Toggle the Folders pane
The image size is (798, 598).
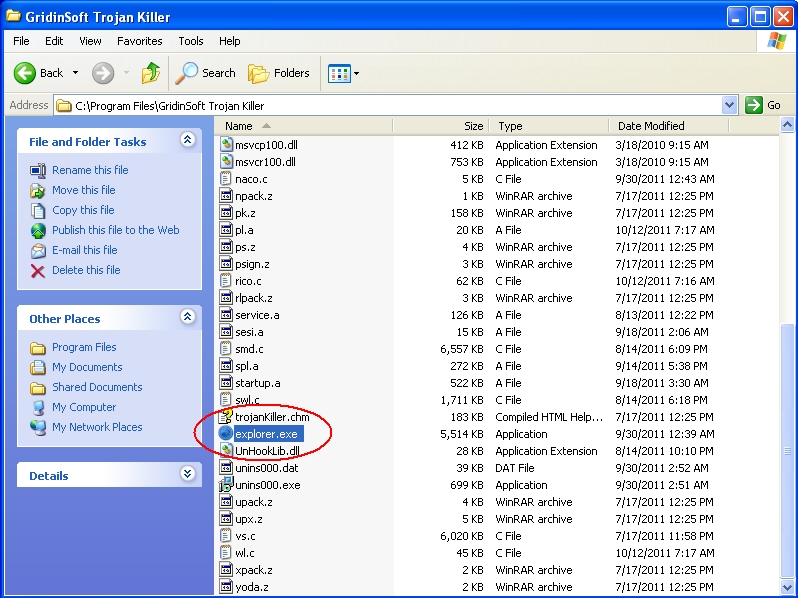point(279,73)
